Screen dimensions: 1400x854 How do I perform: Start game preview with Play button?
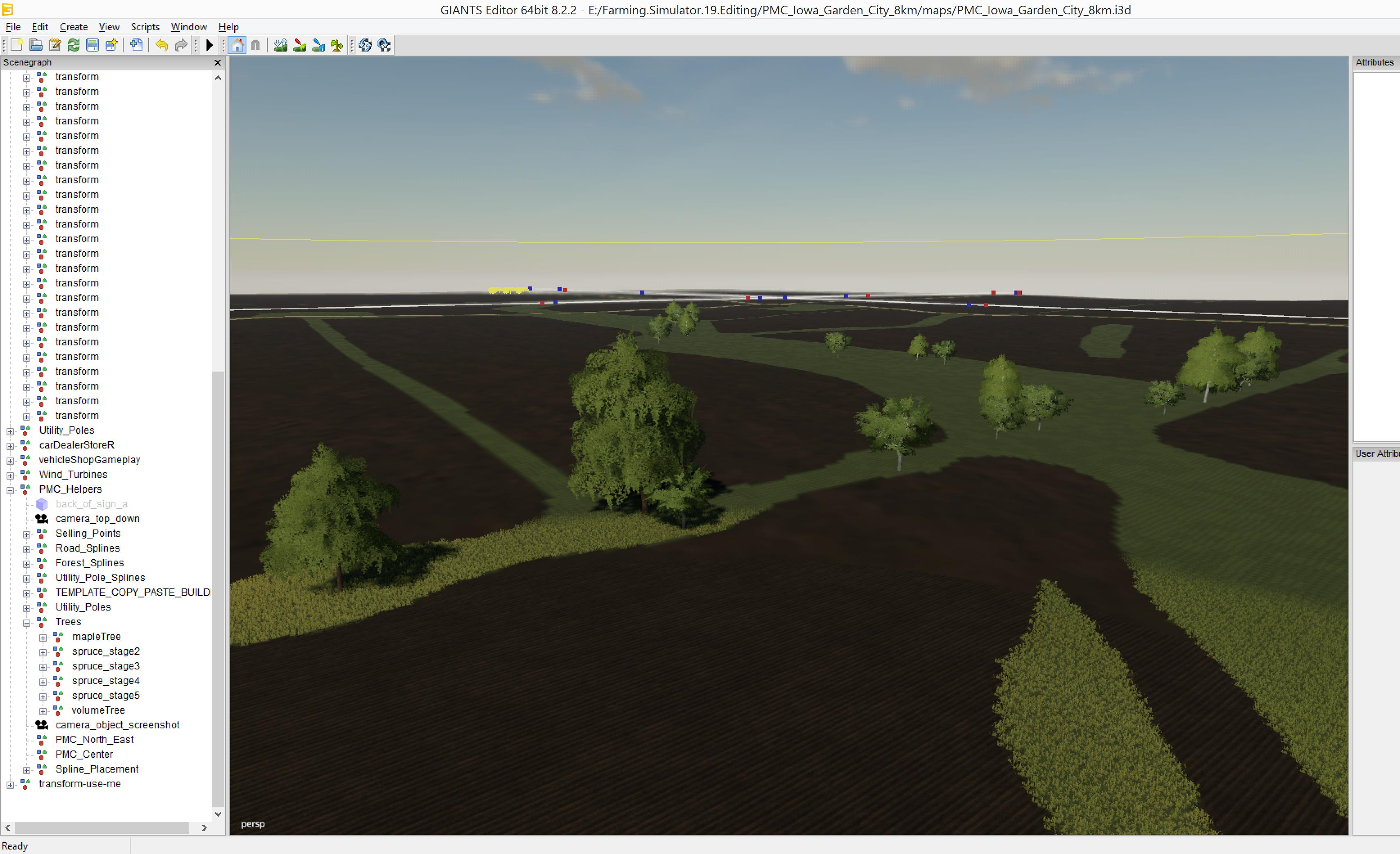point(209,45)
